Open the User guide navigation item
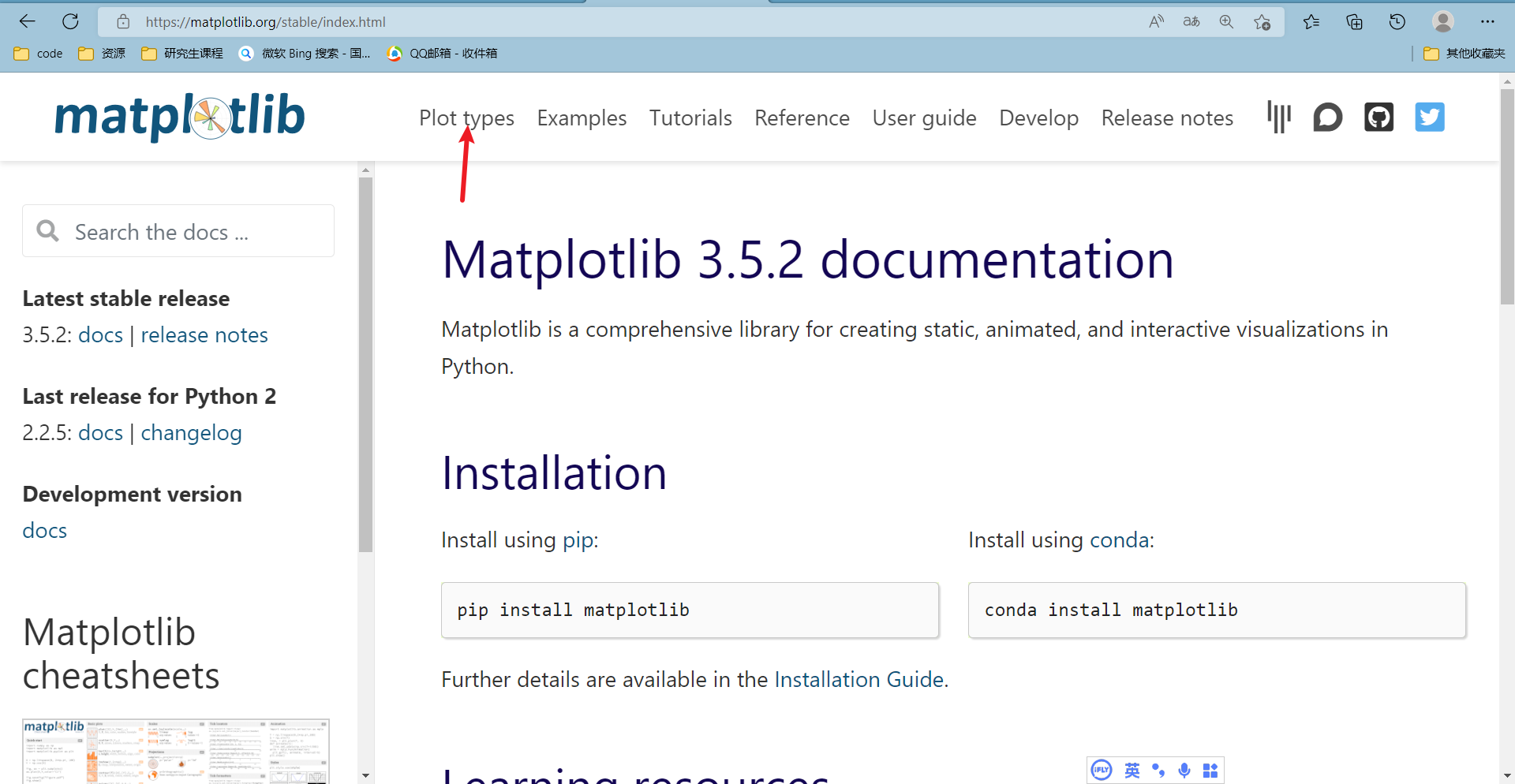The width and height of the screenshot is (1515, 784). [924, 118]
